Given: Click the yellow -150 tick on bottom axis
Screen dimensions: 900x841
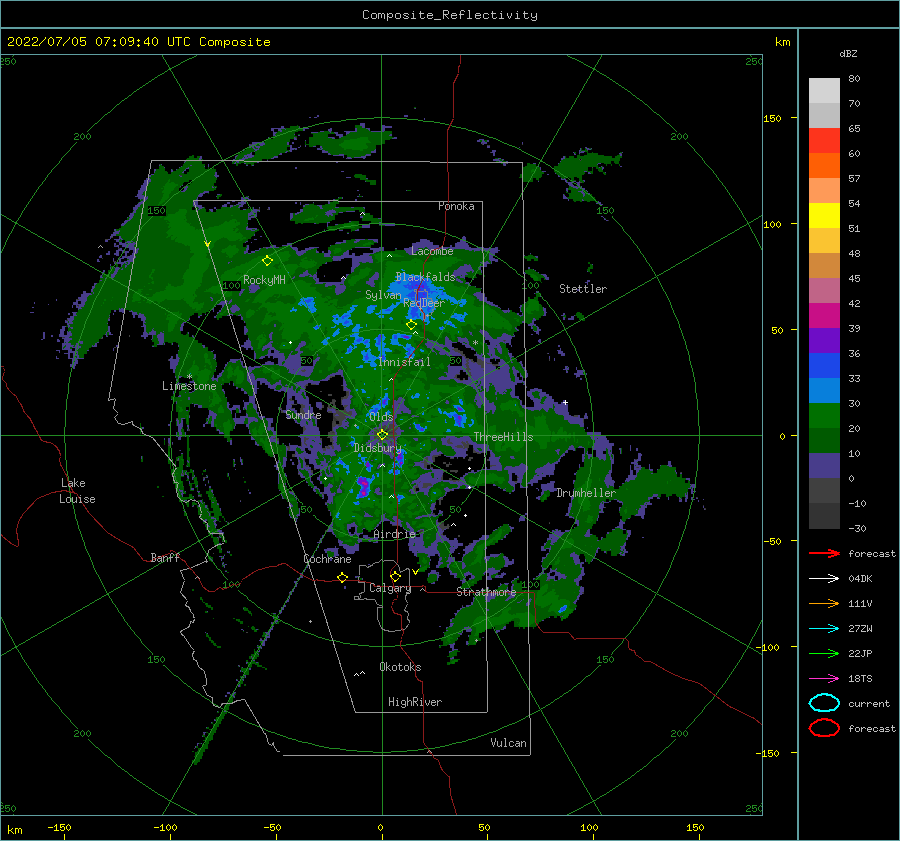Looking at the screenshot, I should (59, 828).
